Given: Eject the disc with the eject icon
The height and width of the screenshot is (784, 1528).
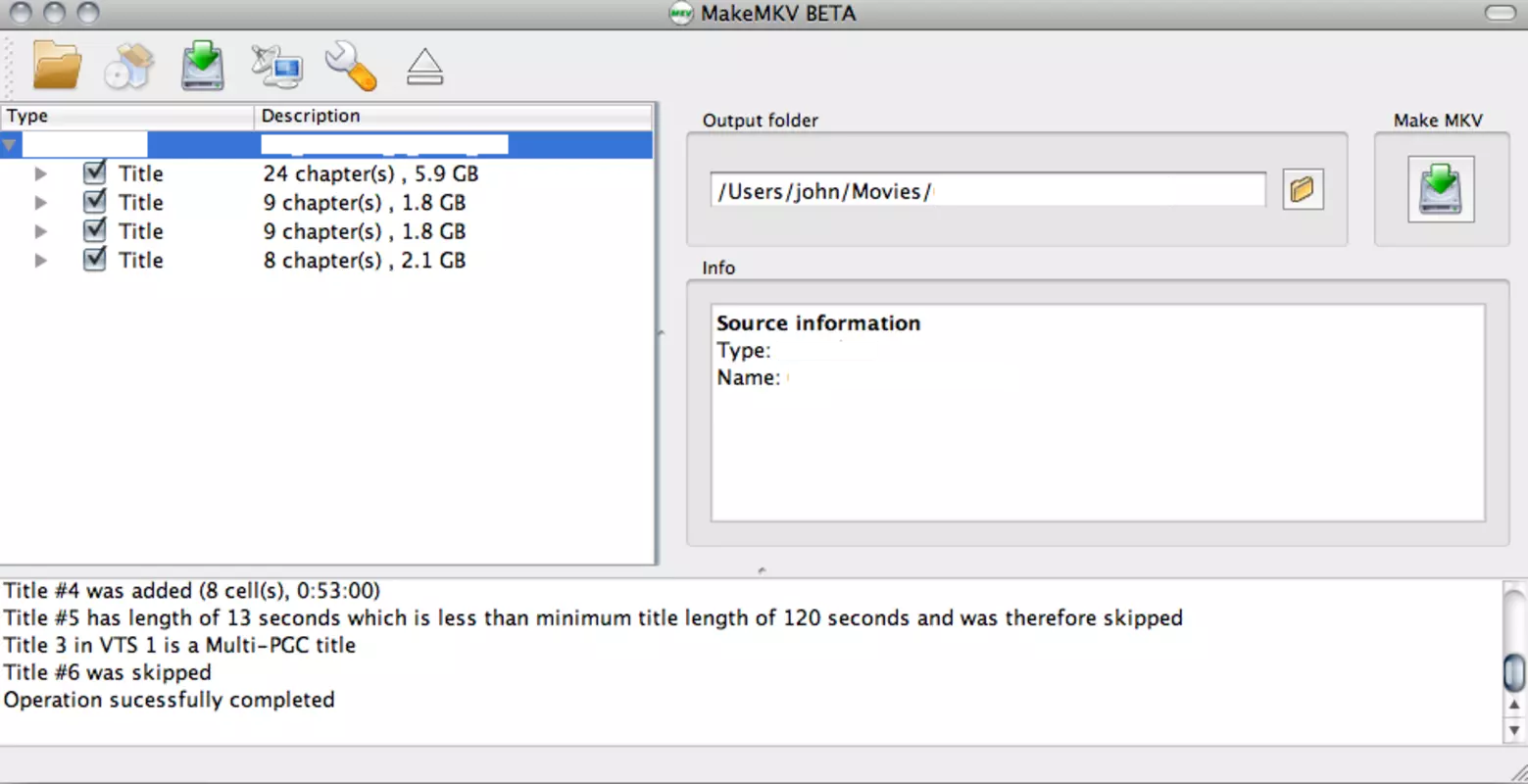Looking at the screenshot, I should pos(424,67).
